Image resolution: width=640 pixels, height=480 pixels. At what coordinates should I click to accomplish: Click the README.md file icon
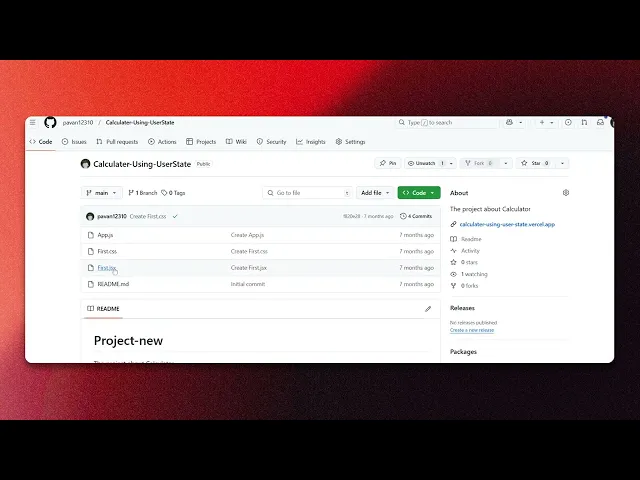tap(91, 284)
